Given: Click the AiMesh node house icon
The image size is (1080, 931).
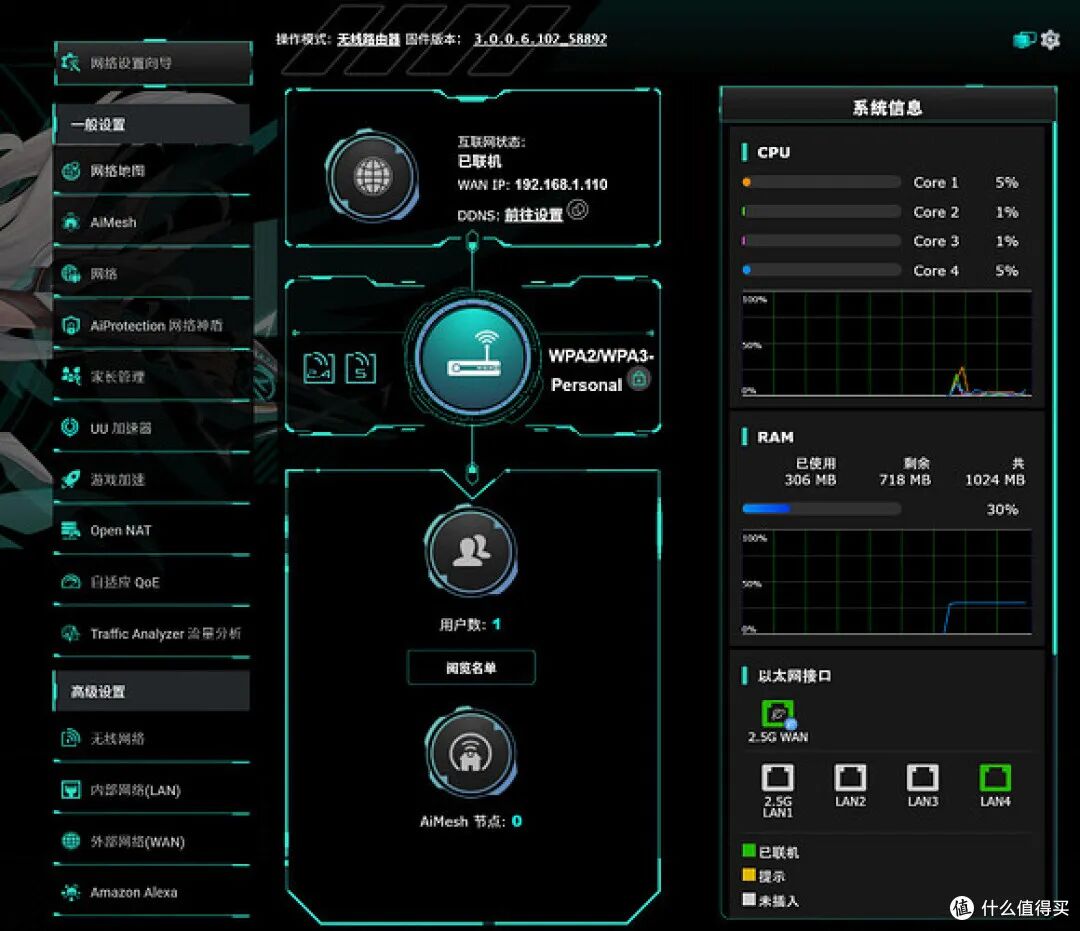Looking at the screenshot, I should point(472,753).
